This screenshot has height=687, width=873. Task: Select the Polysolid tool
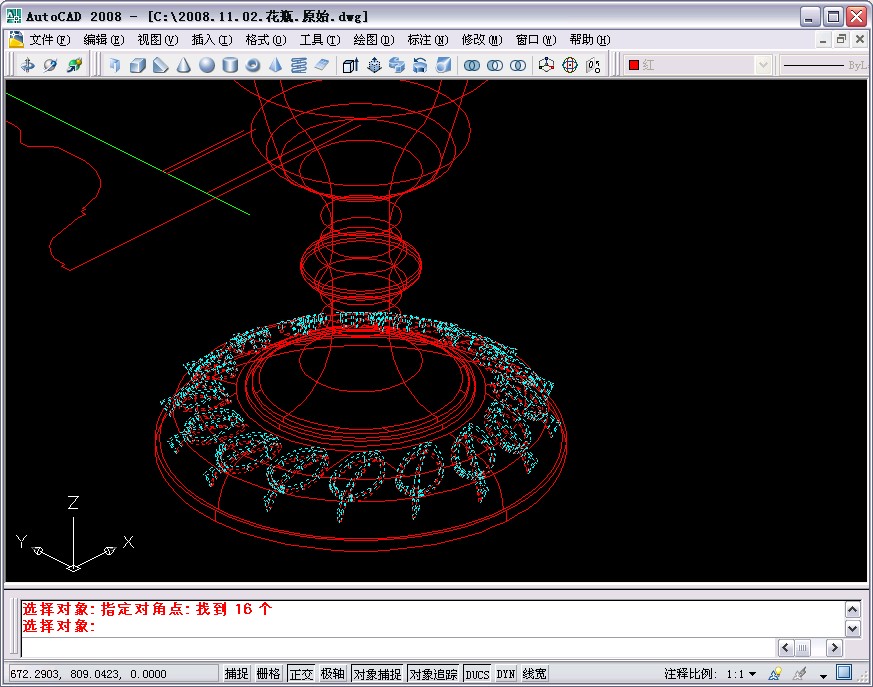(x=115, y=65)
